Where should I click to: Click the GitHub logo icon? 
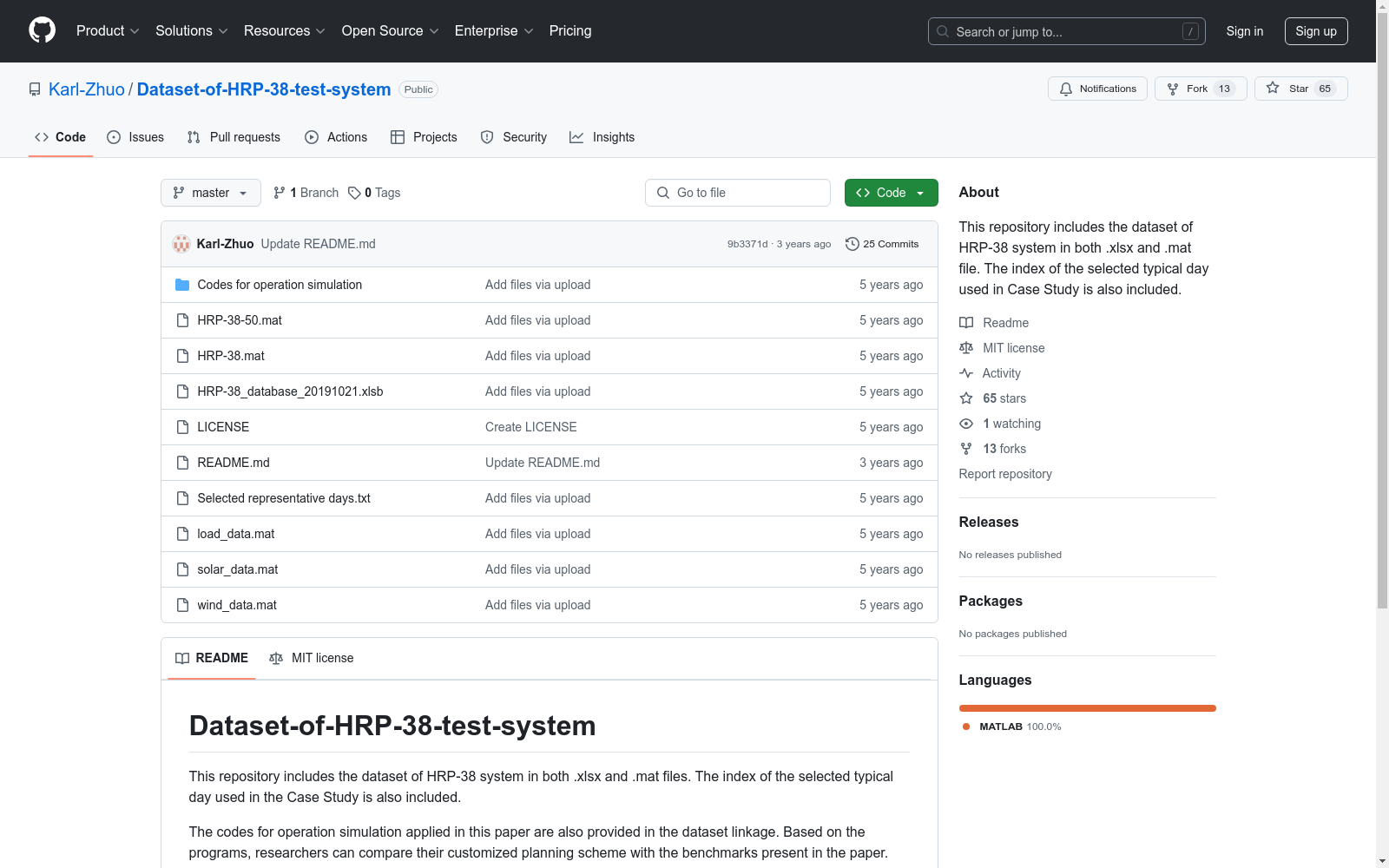[42, 30]
